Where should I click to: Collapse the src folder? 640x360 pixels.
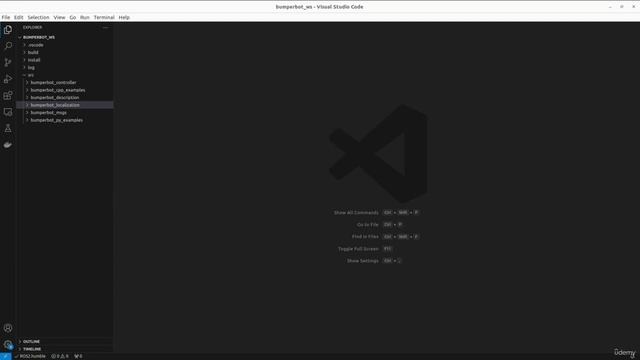click(x=64, y=75)
